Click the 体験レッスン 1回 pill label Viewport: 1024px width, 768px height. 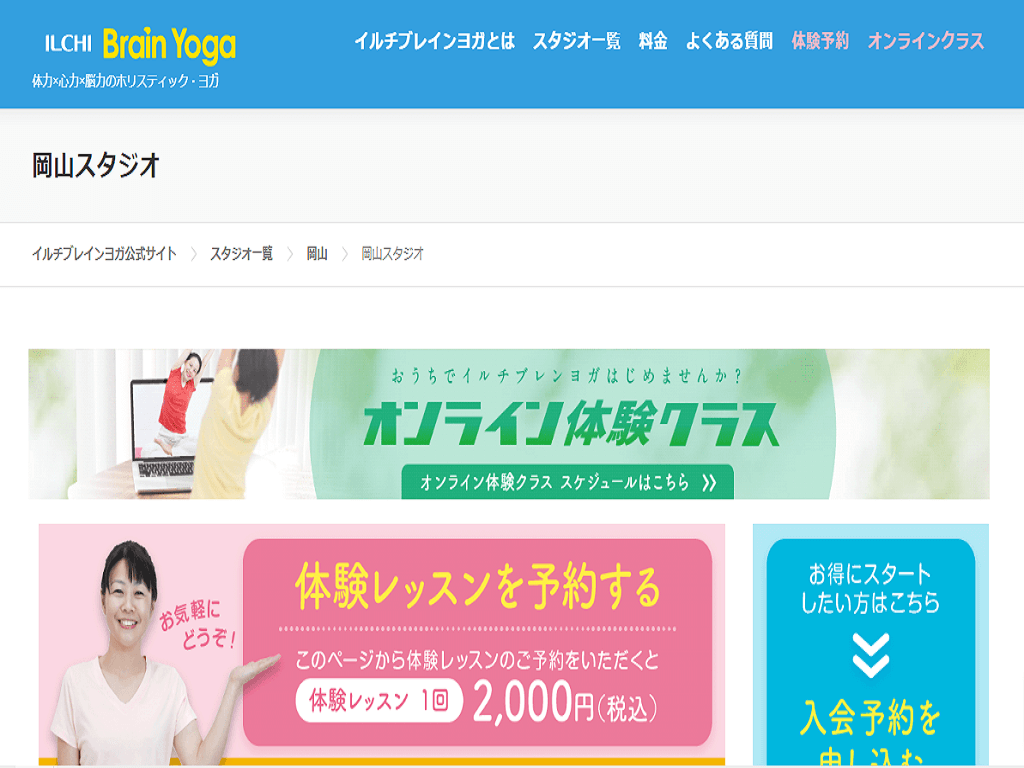tap(379, 701)
